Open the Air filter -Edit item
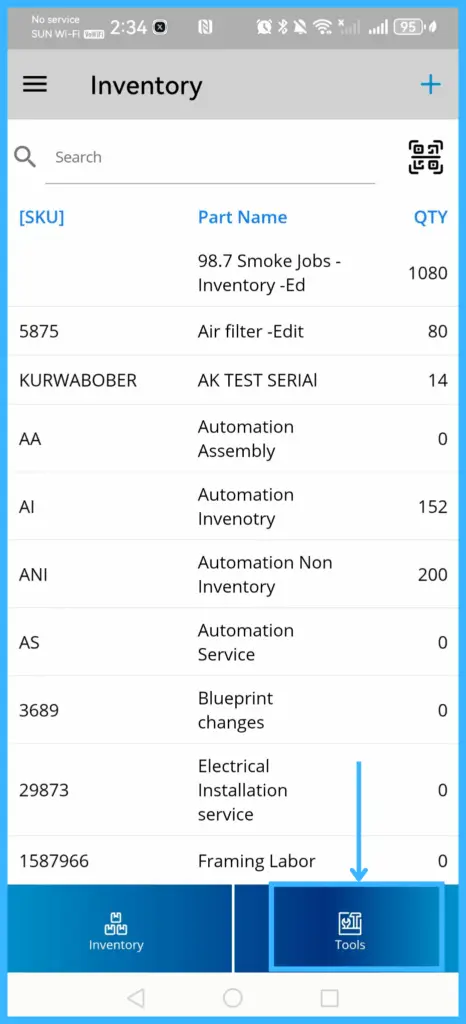Image resolution: width=466 pixels, height=1024 pixels. 233,331
